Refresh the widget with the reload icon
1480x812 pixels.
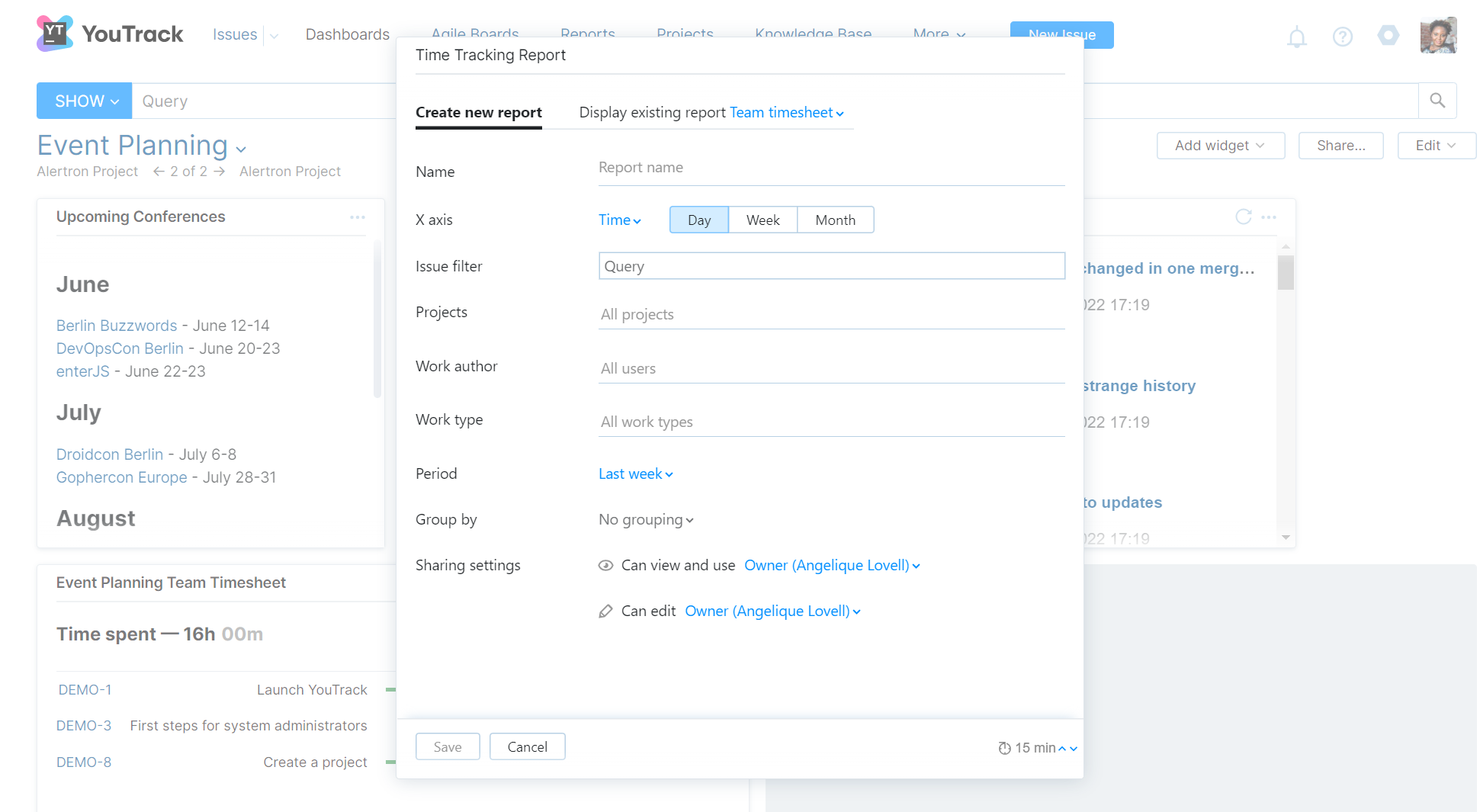1243,217
